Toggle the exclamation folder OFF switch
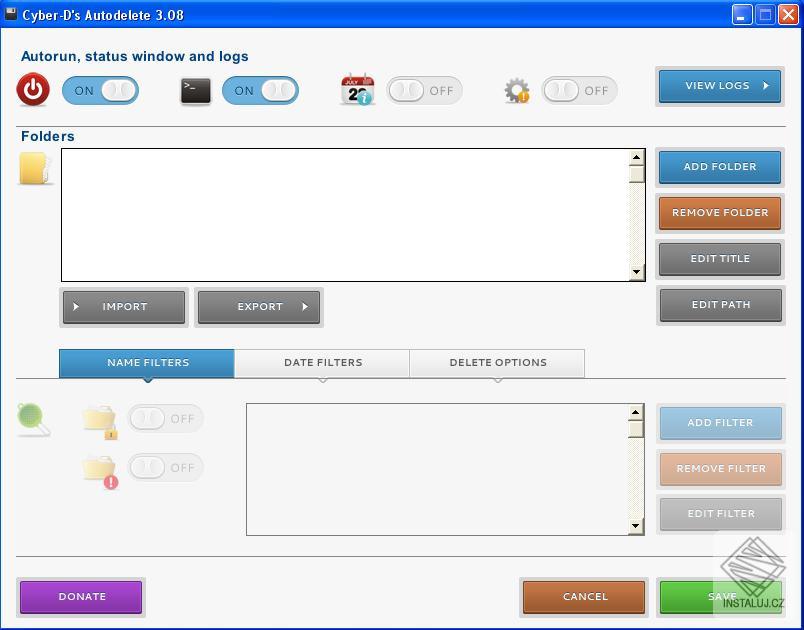 (x=166, y=468)
